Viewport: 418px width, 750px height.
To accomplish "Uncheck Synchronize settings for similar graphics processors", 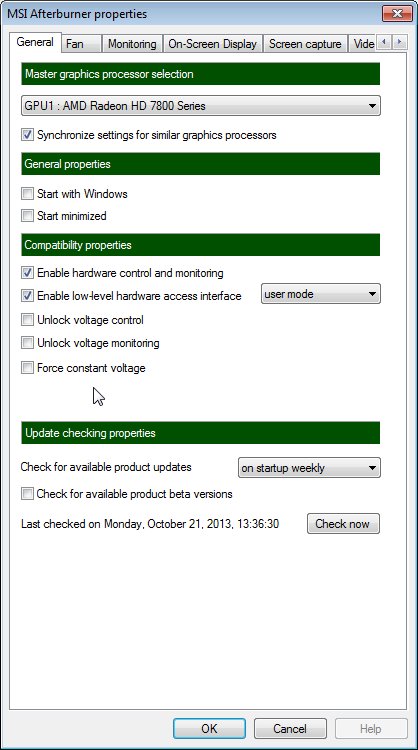I will (27, 135).
